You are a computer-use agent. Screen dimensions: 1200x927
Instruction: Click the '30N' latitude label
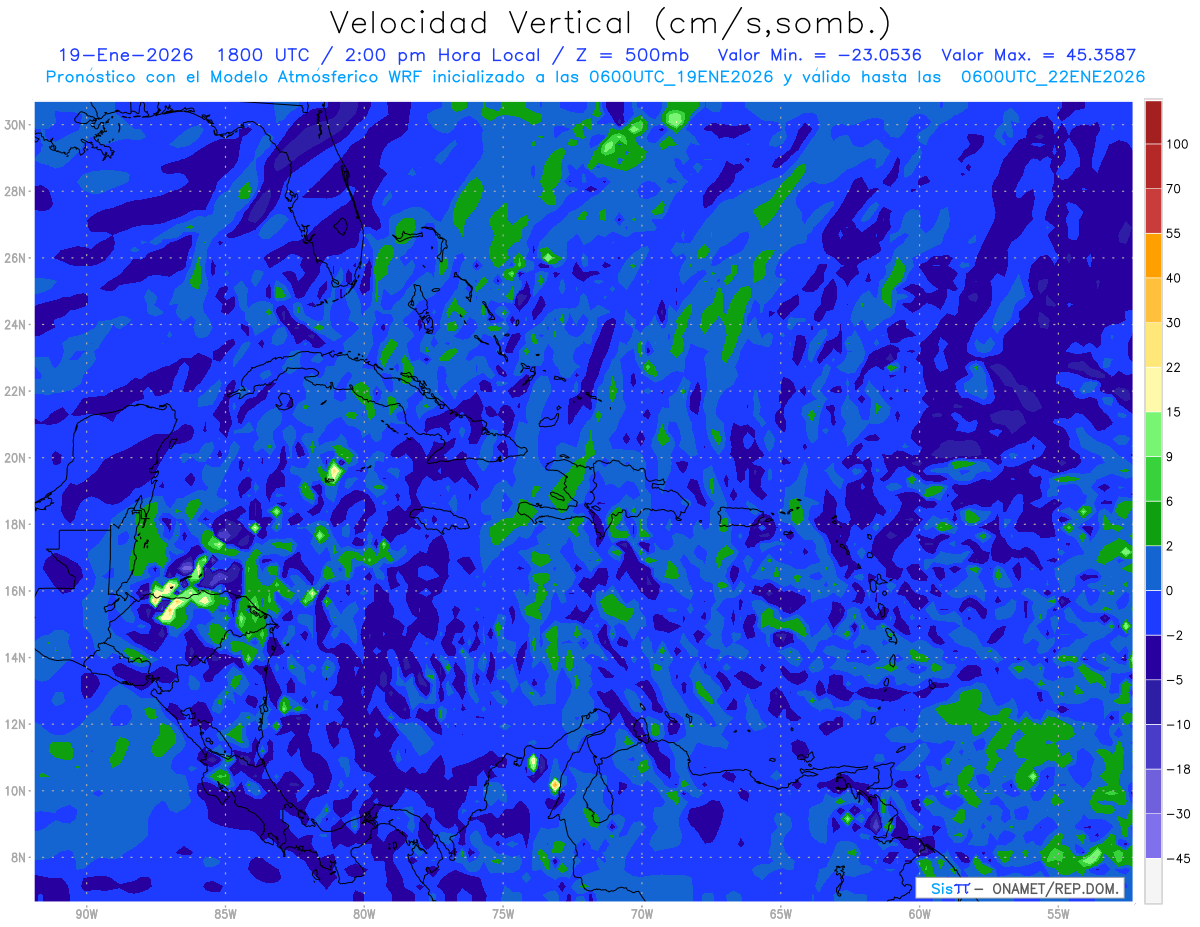click(17, 125)
